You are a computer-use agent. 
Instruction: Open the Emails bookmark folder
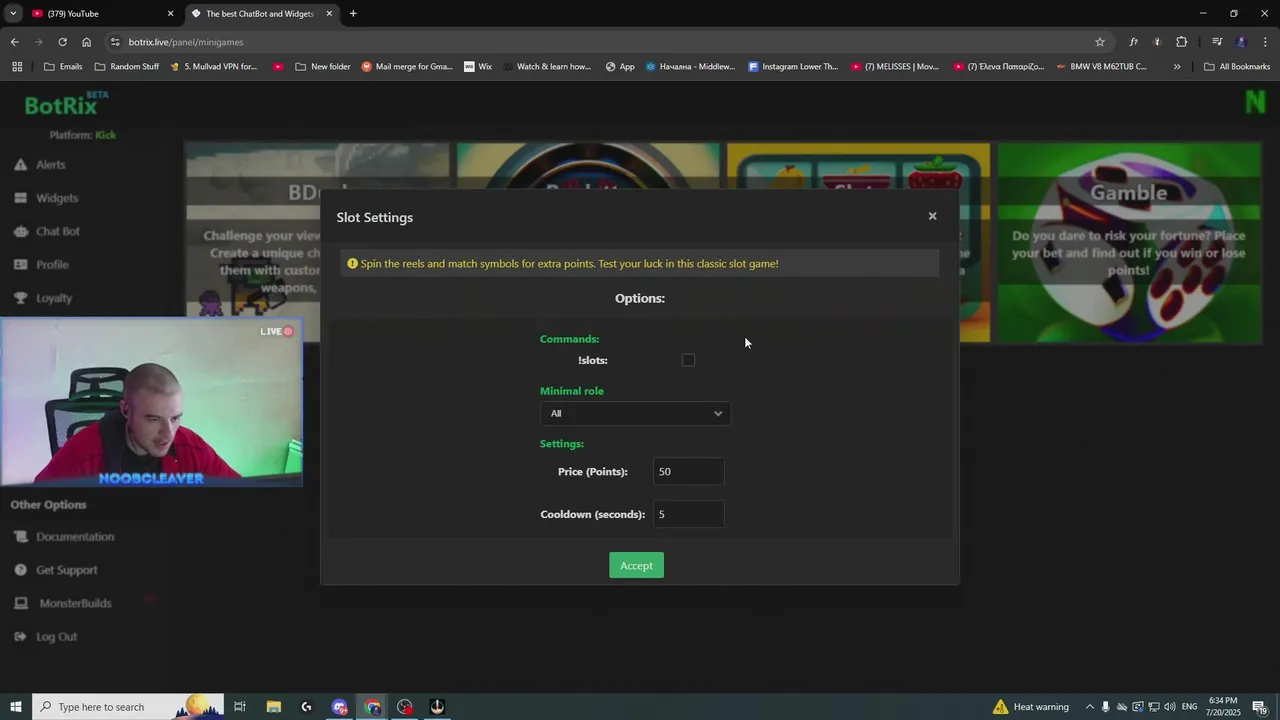(63, 67)
